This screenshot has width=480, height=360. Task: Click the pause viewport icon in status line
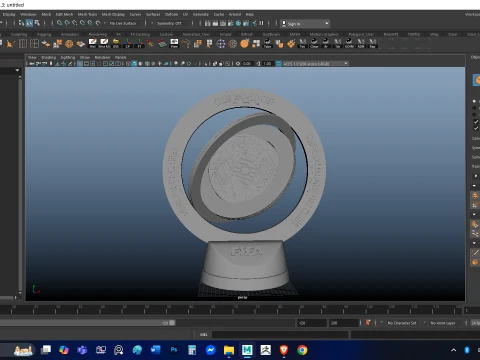pos(261,23)
